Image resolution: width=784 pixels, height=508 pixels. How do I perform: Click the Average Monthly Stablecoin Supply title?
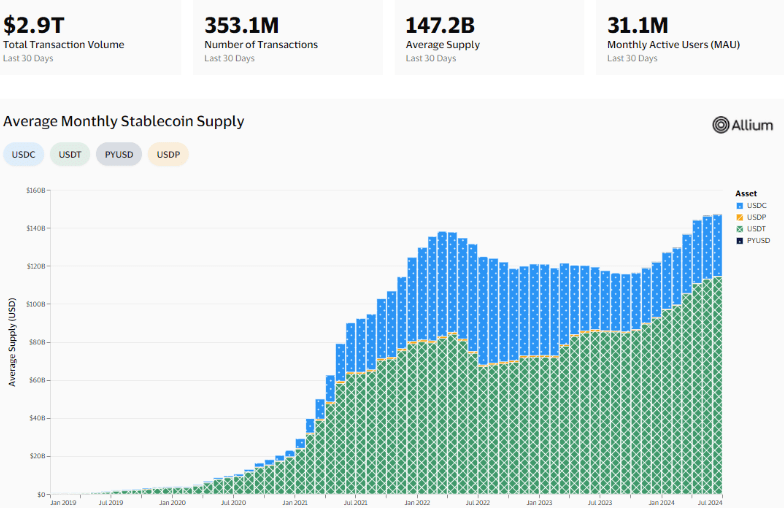(x=124, y=122)
